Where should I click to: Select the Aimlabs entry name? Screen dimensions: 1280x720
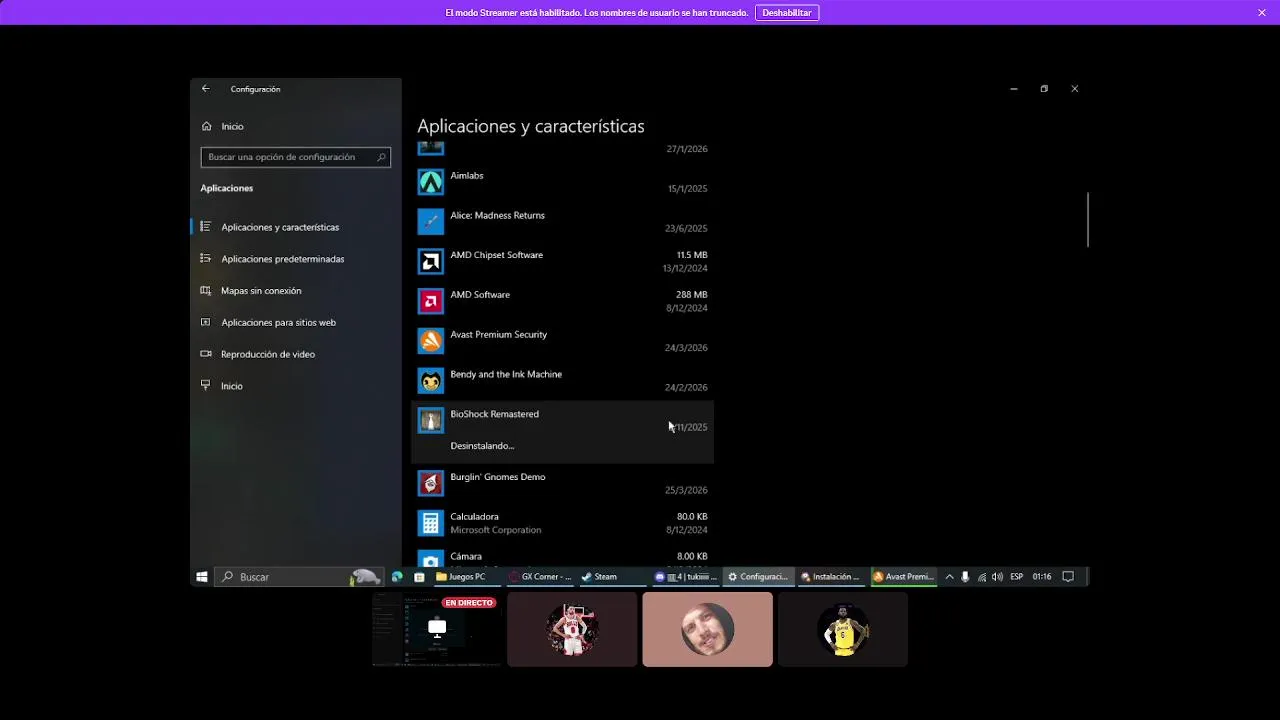coord(467,175)
